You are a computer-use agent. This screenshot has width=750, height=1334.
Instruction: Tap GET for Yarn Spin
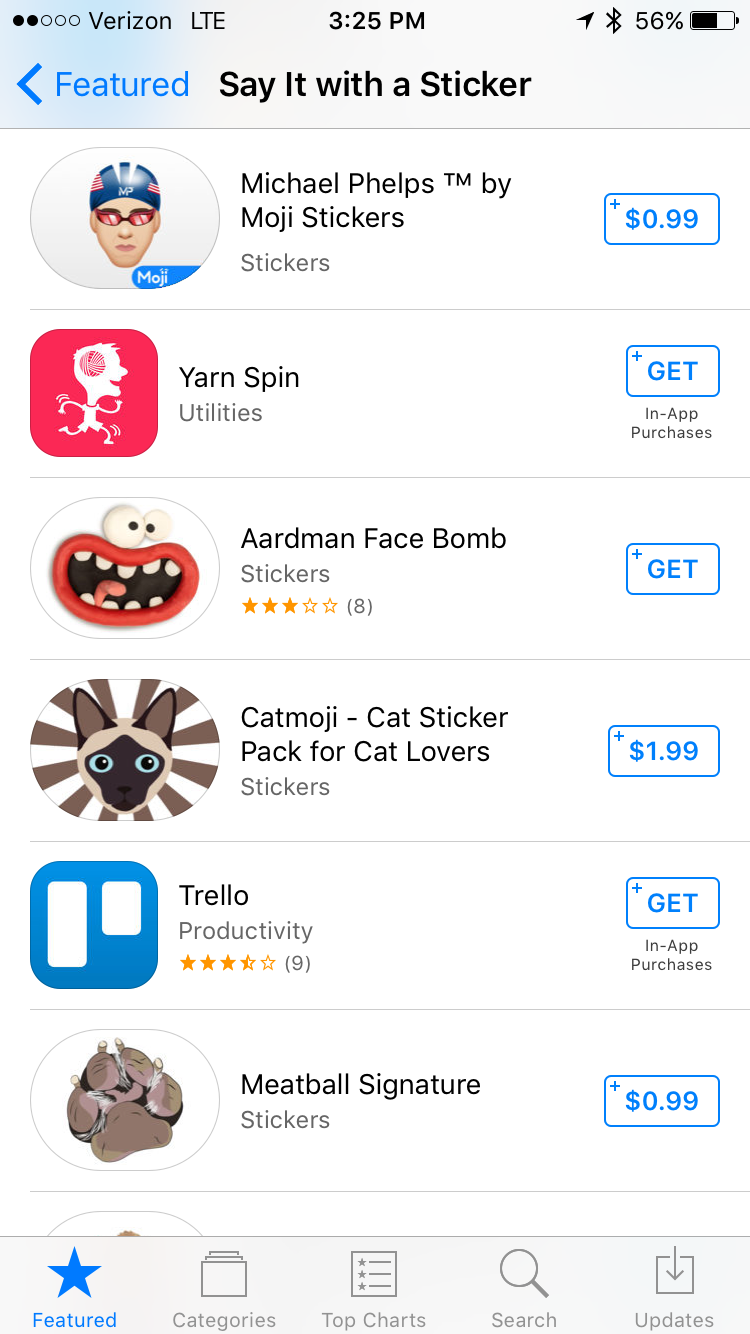point(672,371)
